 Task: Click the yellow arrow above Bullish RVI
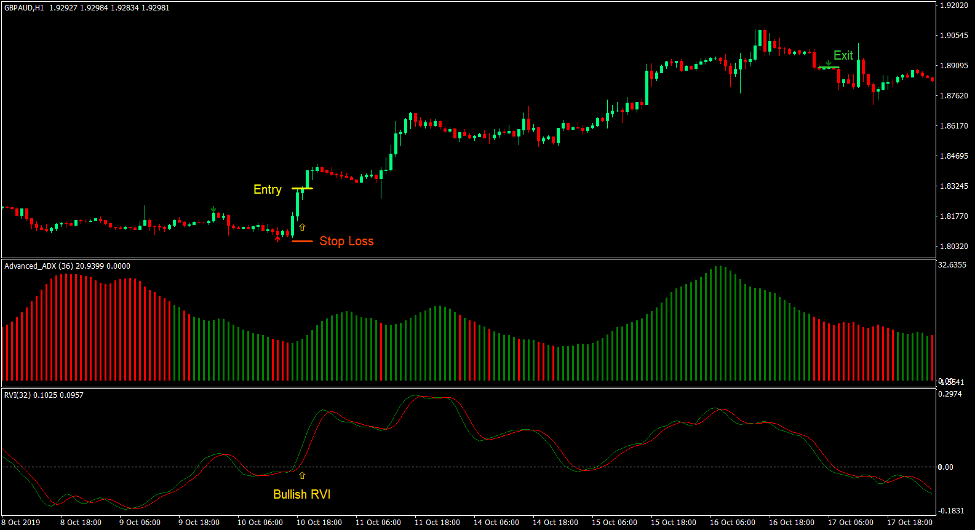(x=302, y=476)
